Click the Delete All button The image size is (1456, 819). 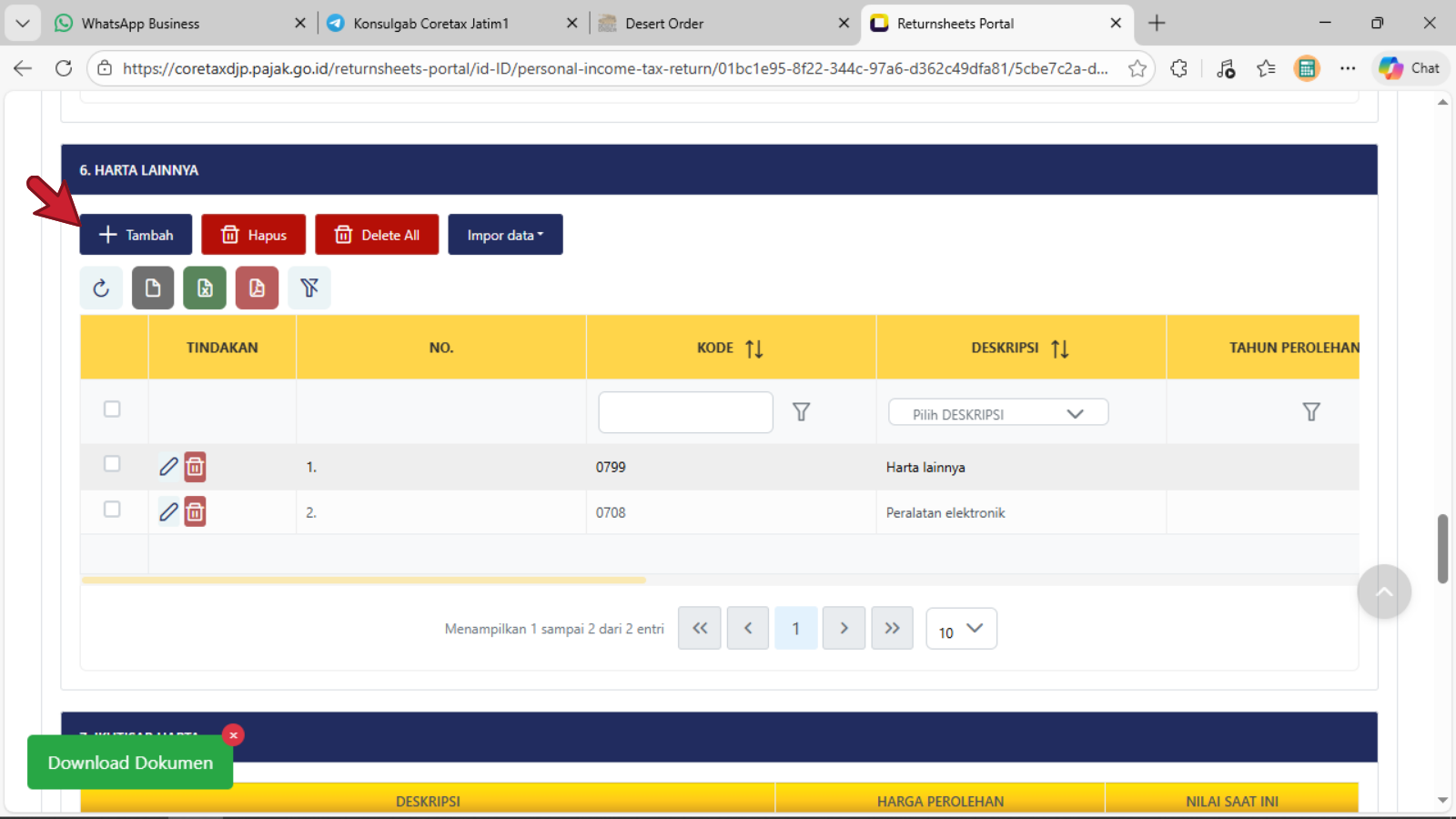click(377, 235)
